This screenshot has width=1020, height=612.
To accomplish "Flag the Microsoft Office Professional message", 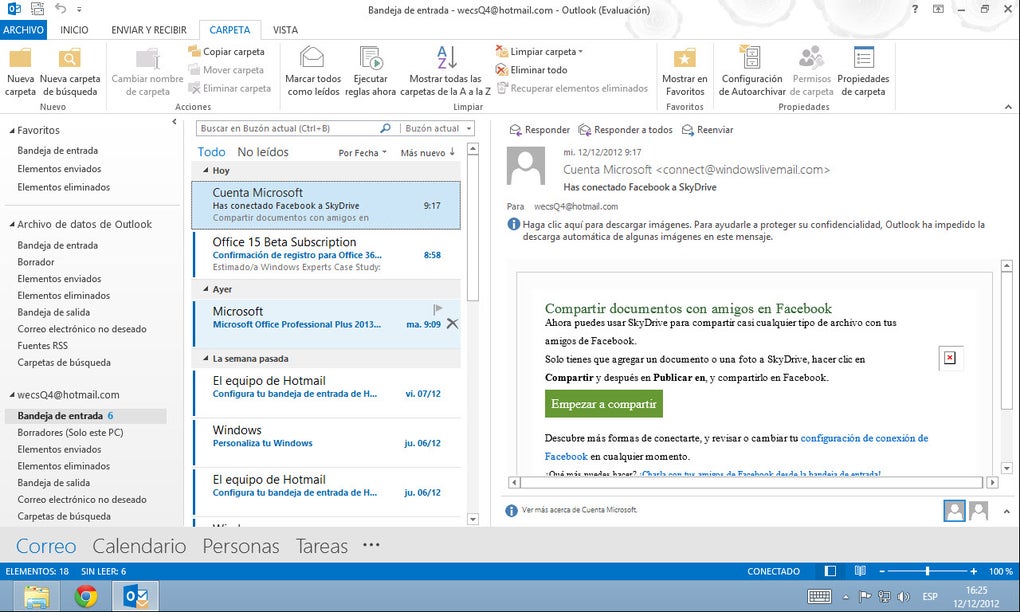I will pos(438,308).
